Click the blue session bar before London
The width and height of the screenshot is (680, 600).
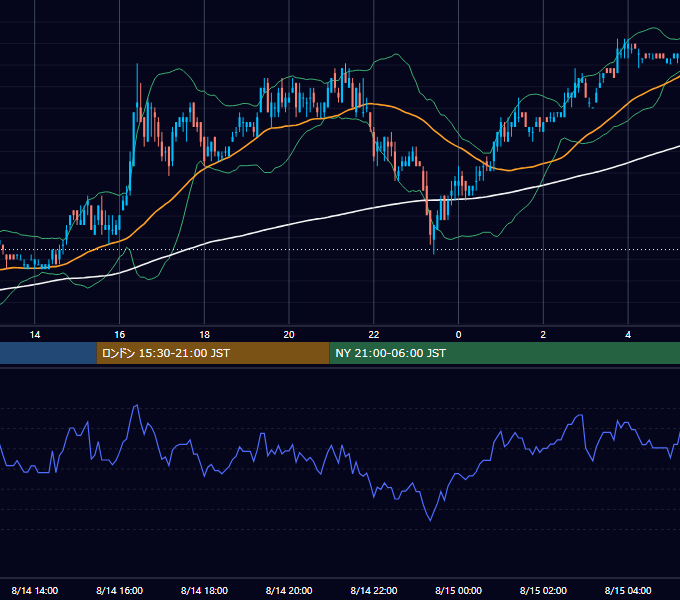pyautogui.click(x=48, y=353)
